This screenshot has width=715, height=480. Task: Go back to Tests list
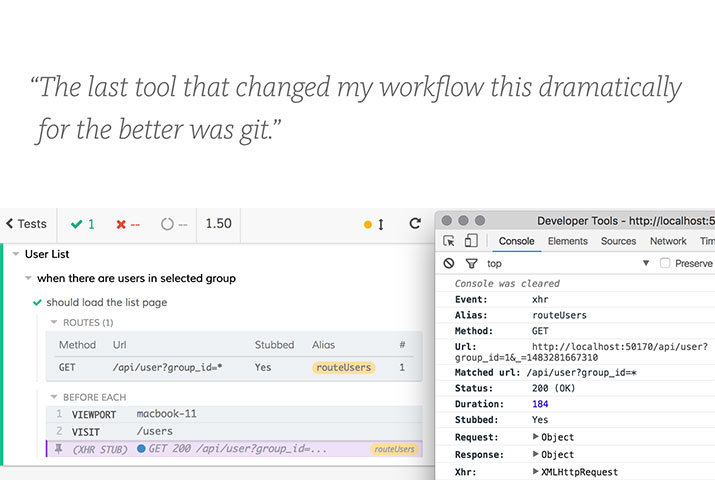[x=26, y=224]
